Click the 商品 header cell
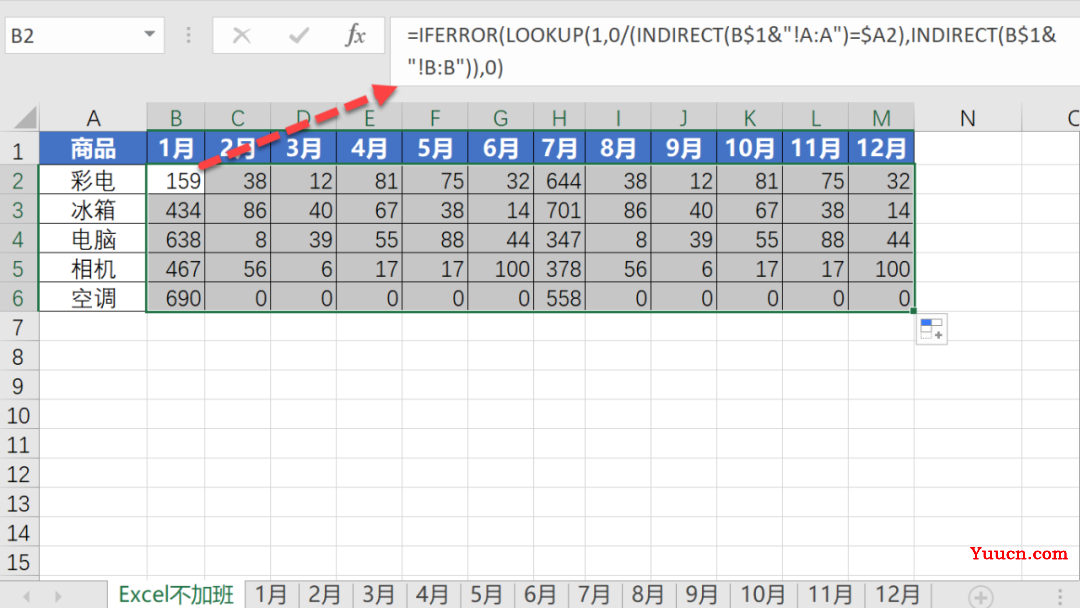 tap(93, 148)
